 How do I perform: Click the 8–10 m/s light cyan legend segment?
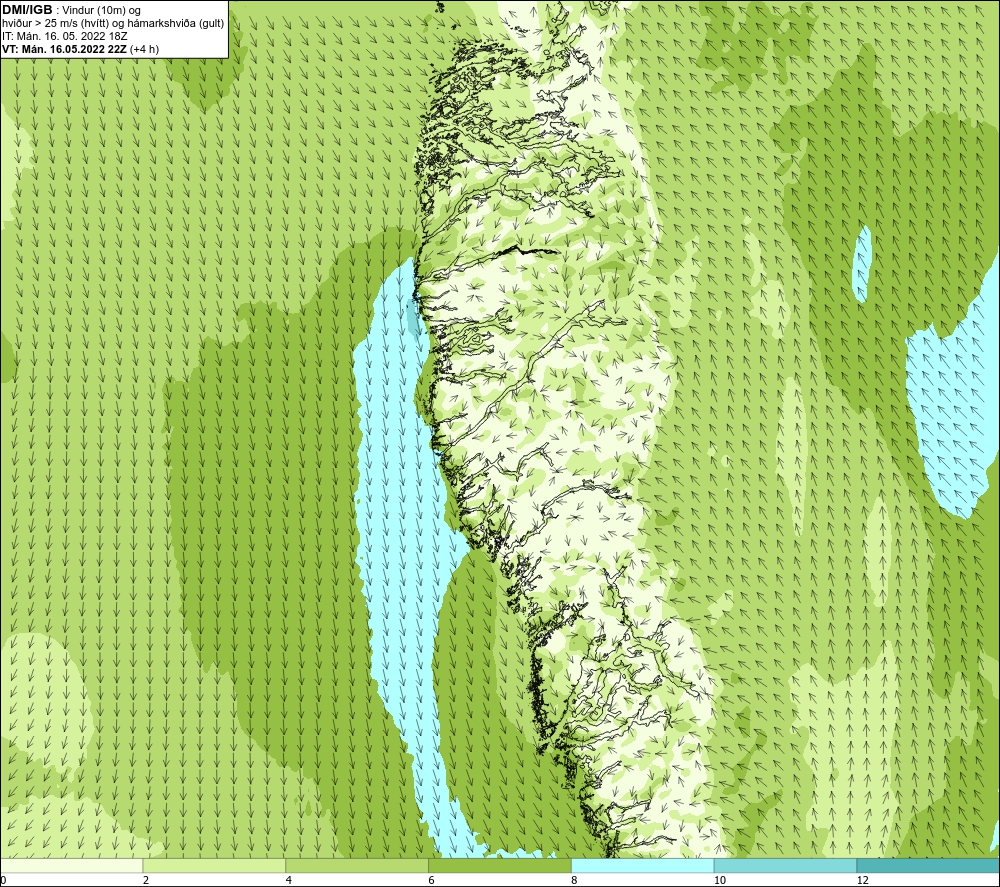tap(643, 865)
